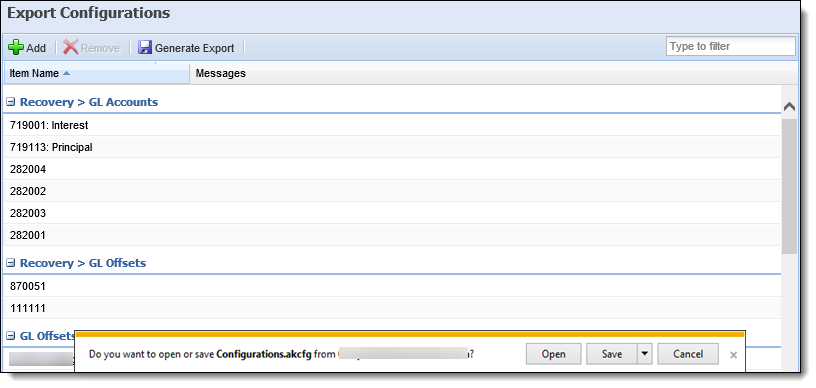Focus the Type to filter field
This screenshot has width=816, height=388.
point(731,46)
